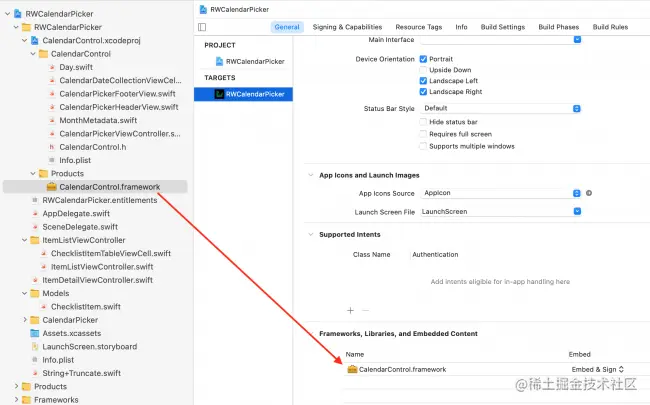Enable the Requires full screen checkbox
The width and height of the screenshot is (650, 405).
coord(423,134)
